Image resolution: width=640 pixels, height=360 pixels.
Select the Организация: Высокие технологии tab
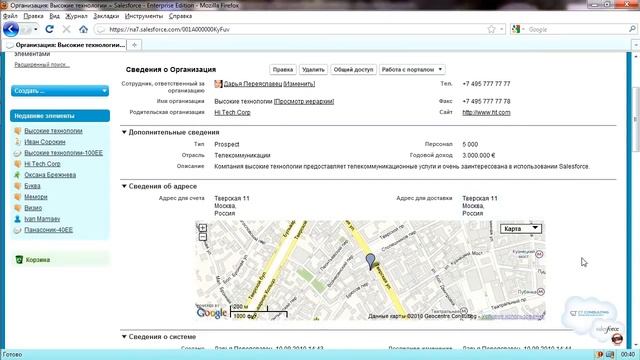(65, 45)
